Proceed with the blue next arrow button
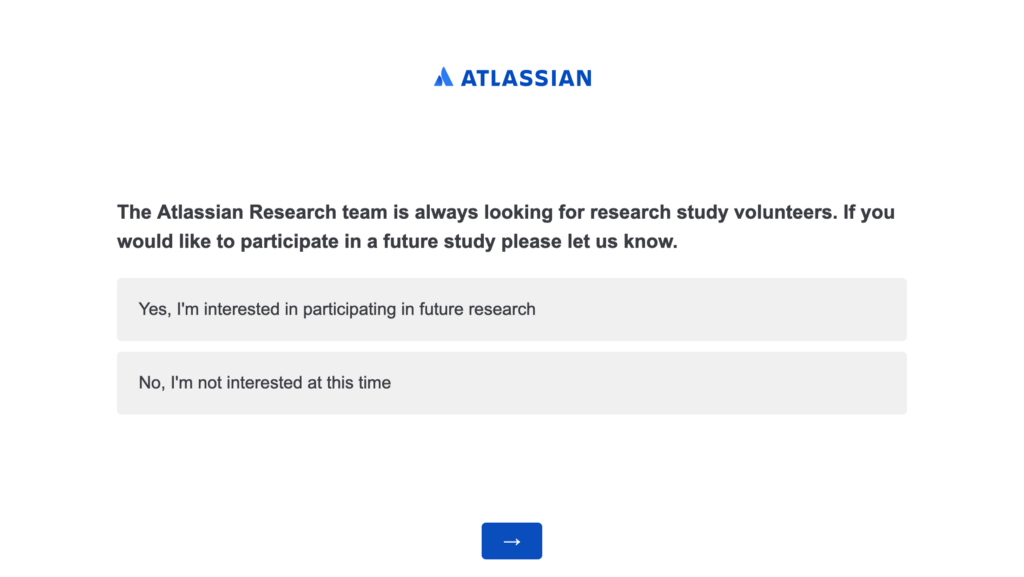 coord(512,541)
